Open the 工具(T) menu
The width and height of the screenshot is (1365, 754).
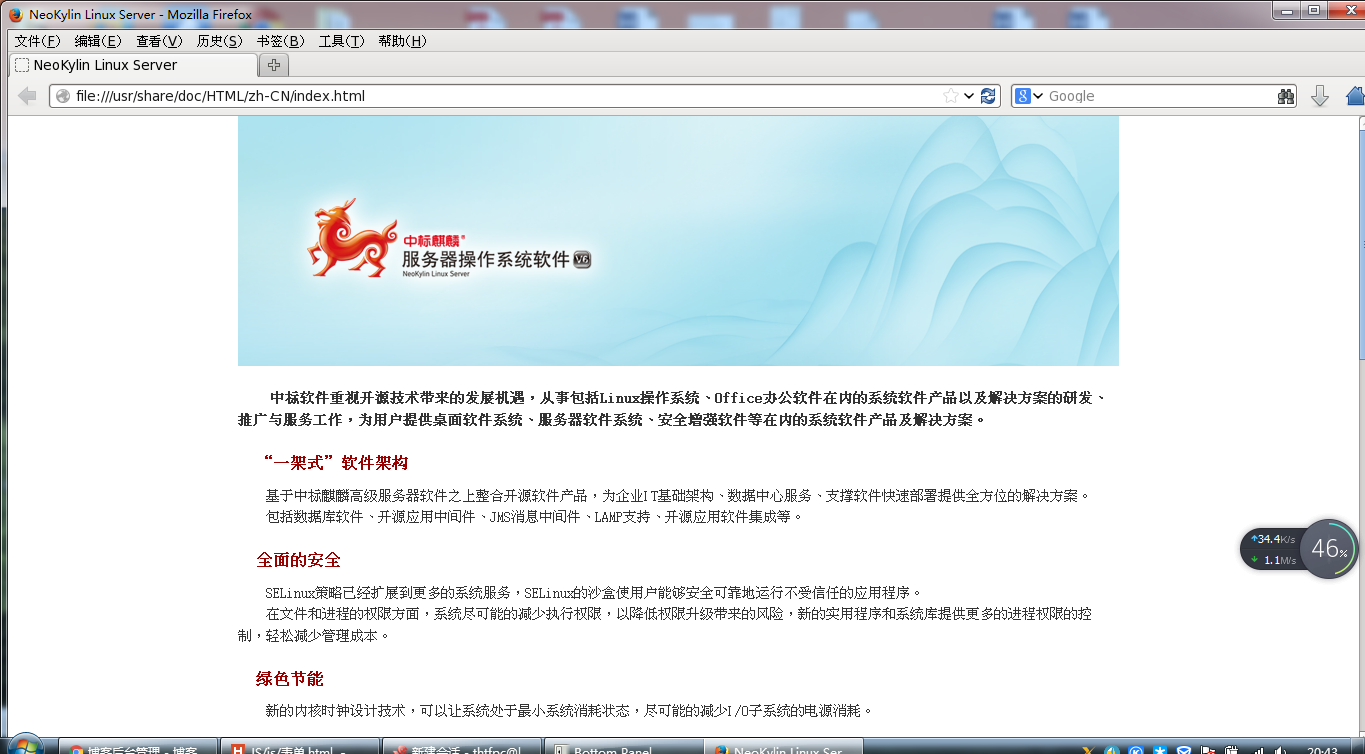tap(341, 41)
